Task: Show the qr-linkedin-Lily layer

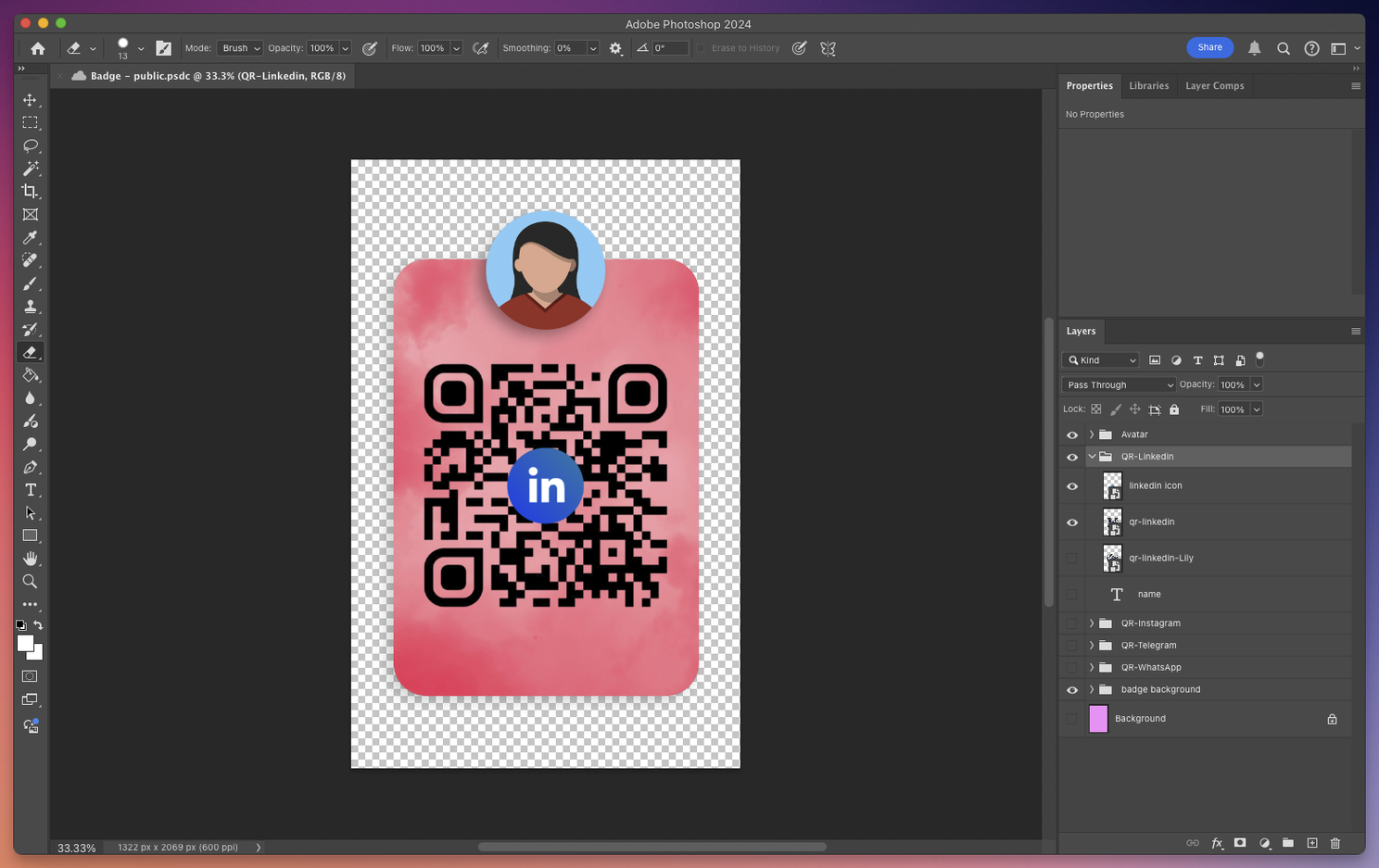Action: click(x=1072, y=558)
